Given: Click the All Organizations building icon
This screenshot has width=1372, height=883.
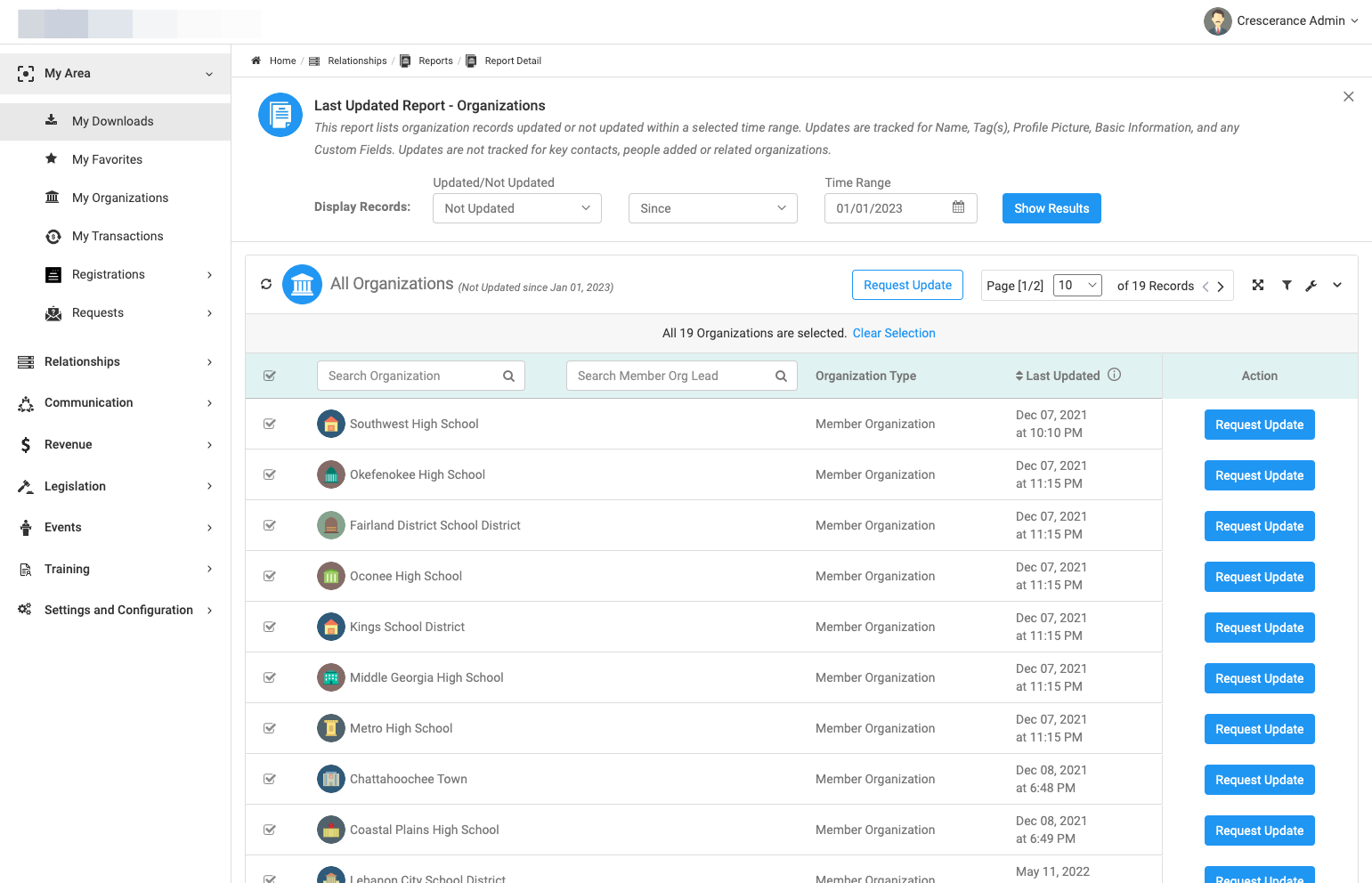Looking at the screenshot, I should (302, 285).
